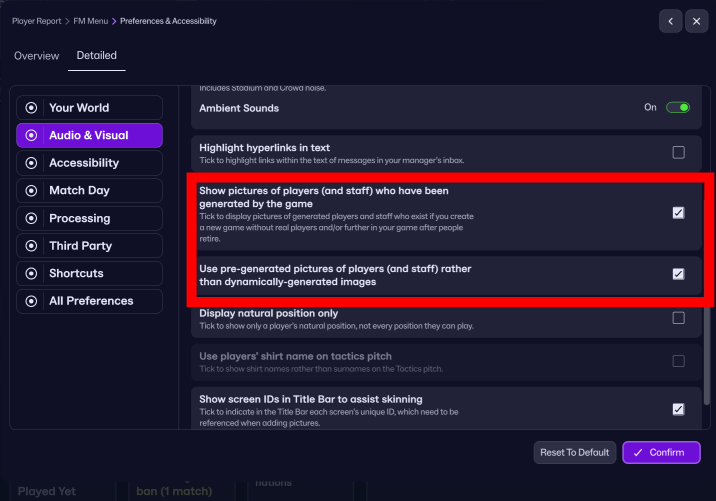Click the Processing sidebar icon
716x501 pixels.
31,218
